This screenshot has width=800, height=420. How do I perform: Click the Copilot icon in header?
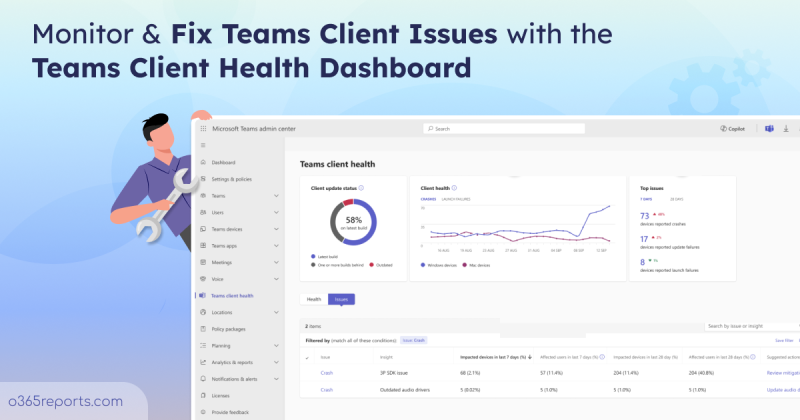pyautogui.click(x=733, y=129)
